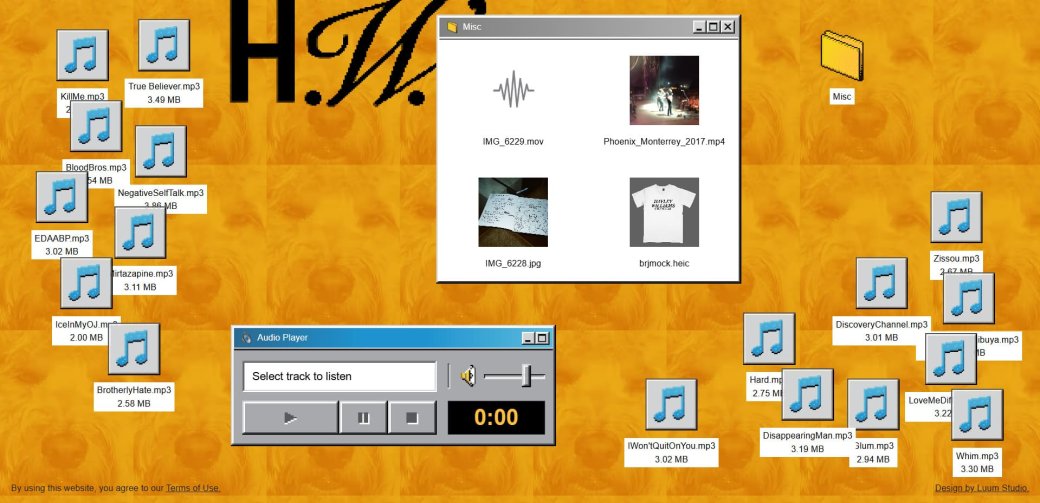Screen dimensions: 1040x503
Task: Select the EDAABP.mp3 music icon
Action: point(62,197)
